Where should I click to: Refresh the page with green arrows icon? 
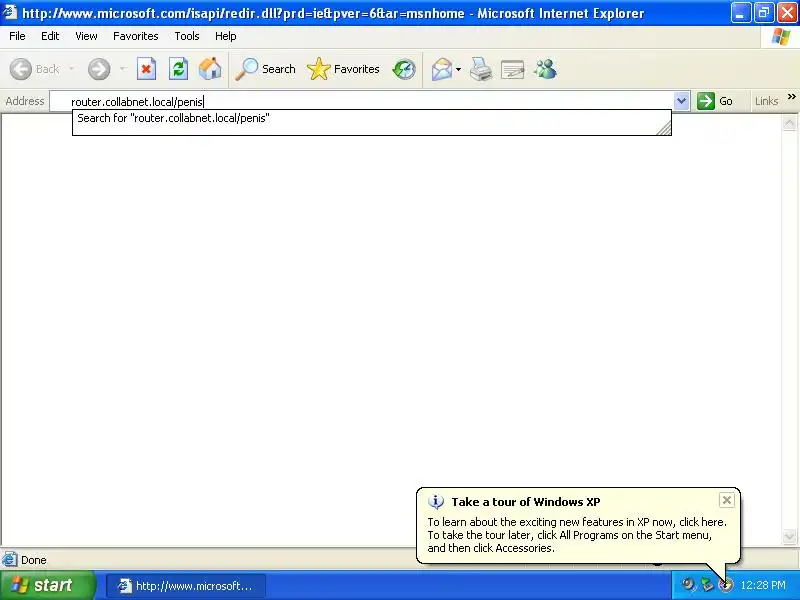tap(179, 69)
